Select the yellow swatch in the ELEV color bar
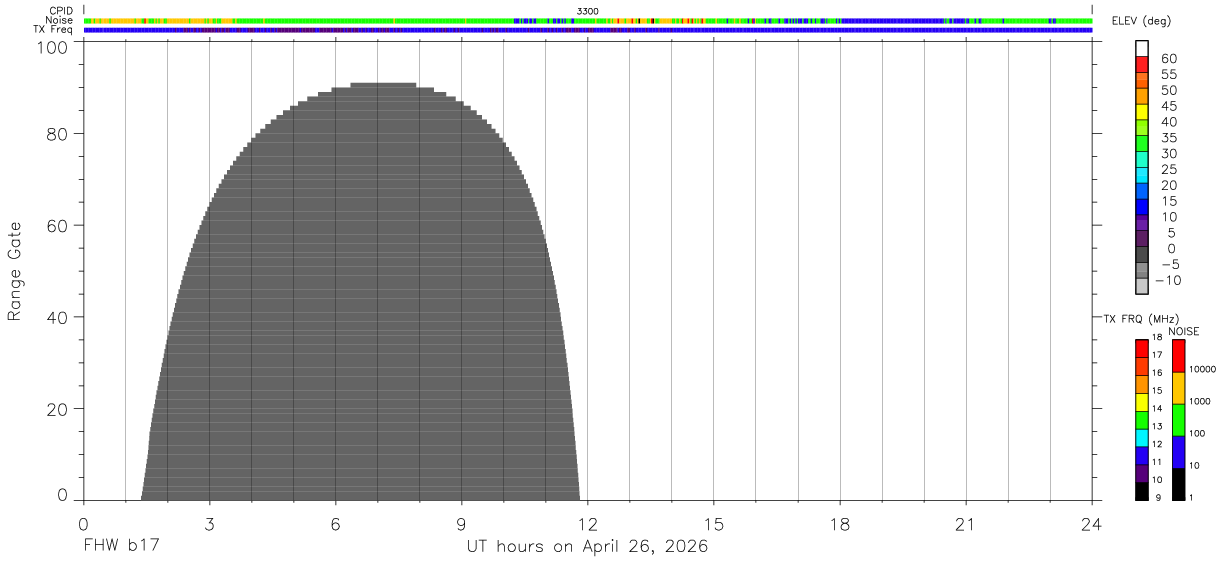1228x567 pixels. (x=1142, y=111)
